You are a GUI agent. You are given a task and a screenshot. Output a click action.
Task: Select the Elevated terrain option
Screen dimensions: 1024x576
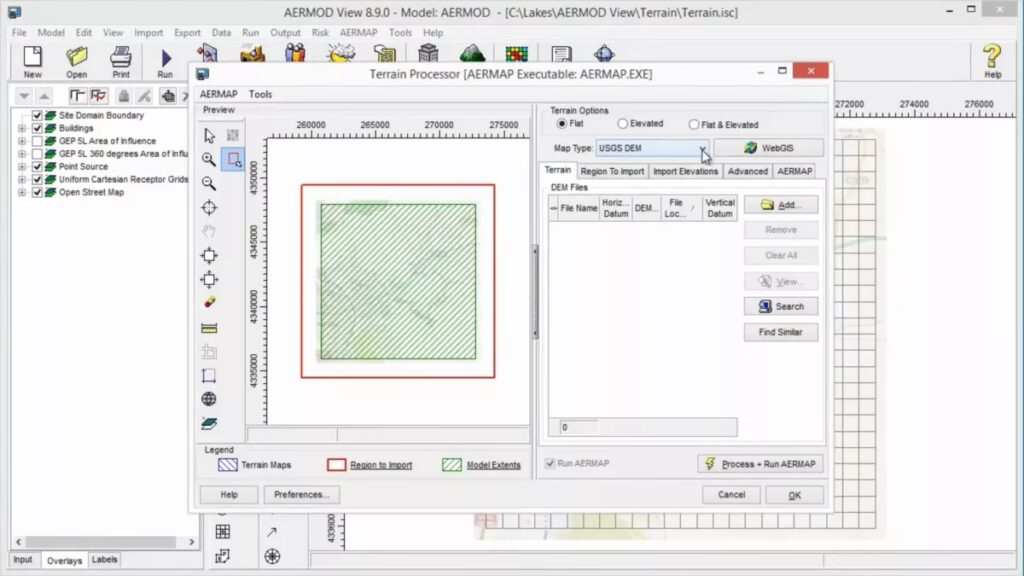623,124
